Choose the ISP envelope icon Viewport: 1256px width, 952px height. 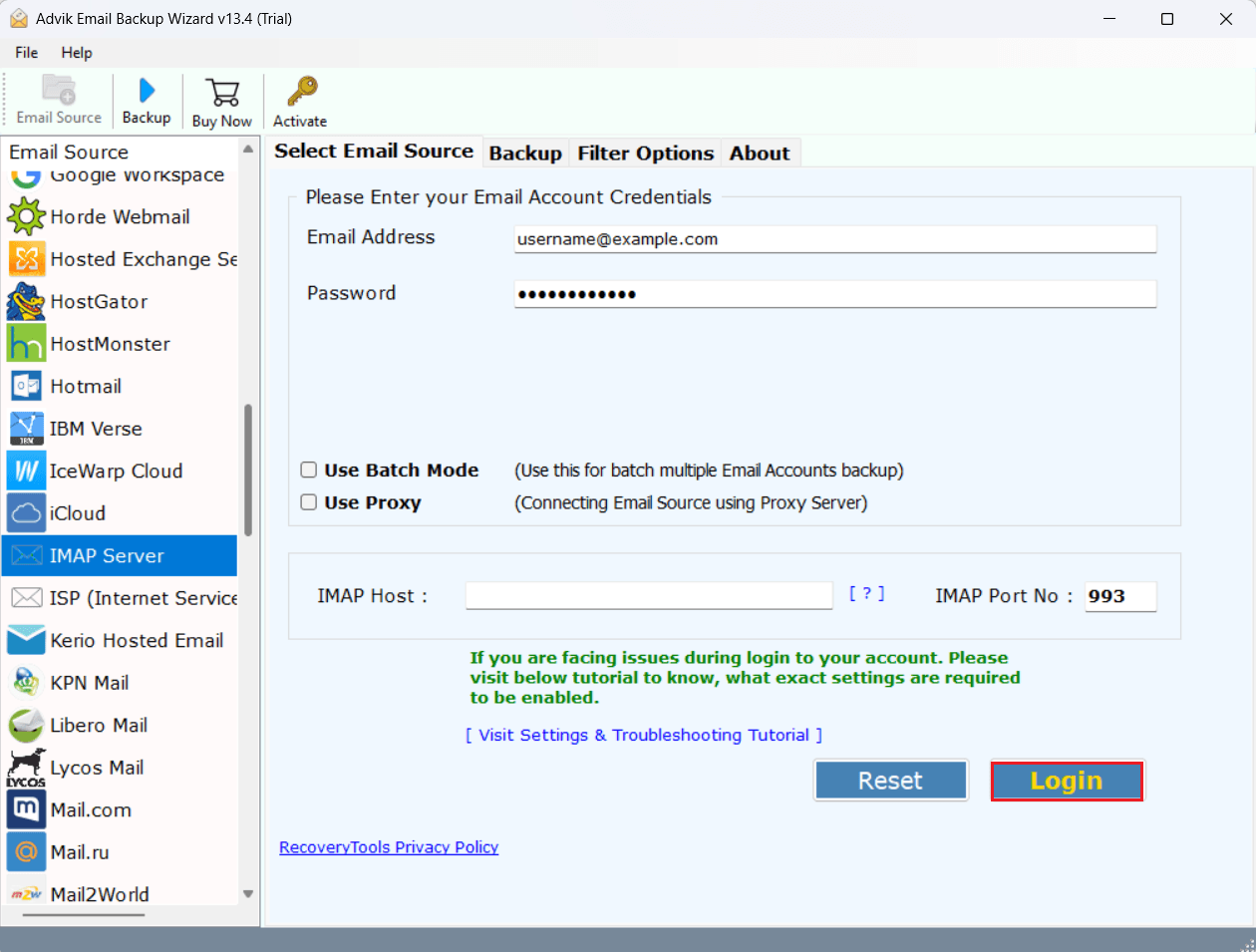[x=26, y=598]
